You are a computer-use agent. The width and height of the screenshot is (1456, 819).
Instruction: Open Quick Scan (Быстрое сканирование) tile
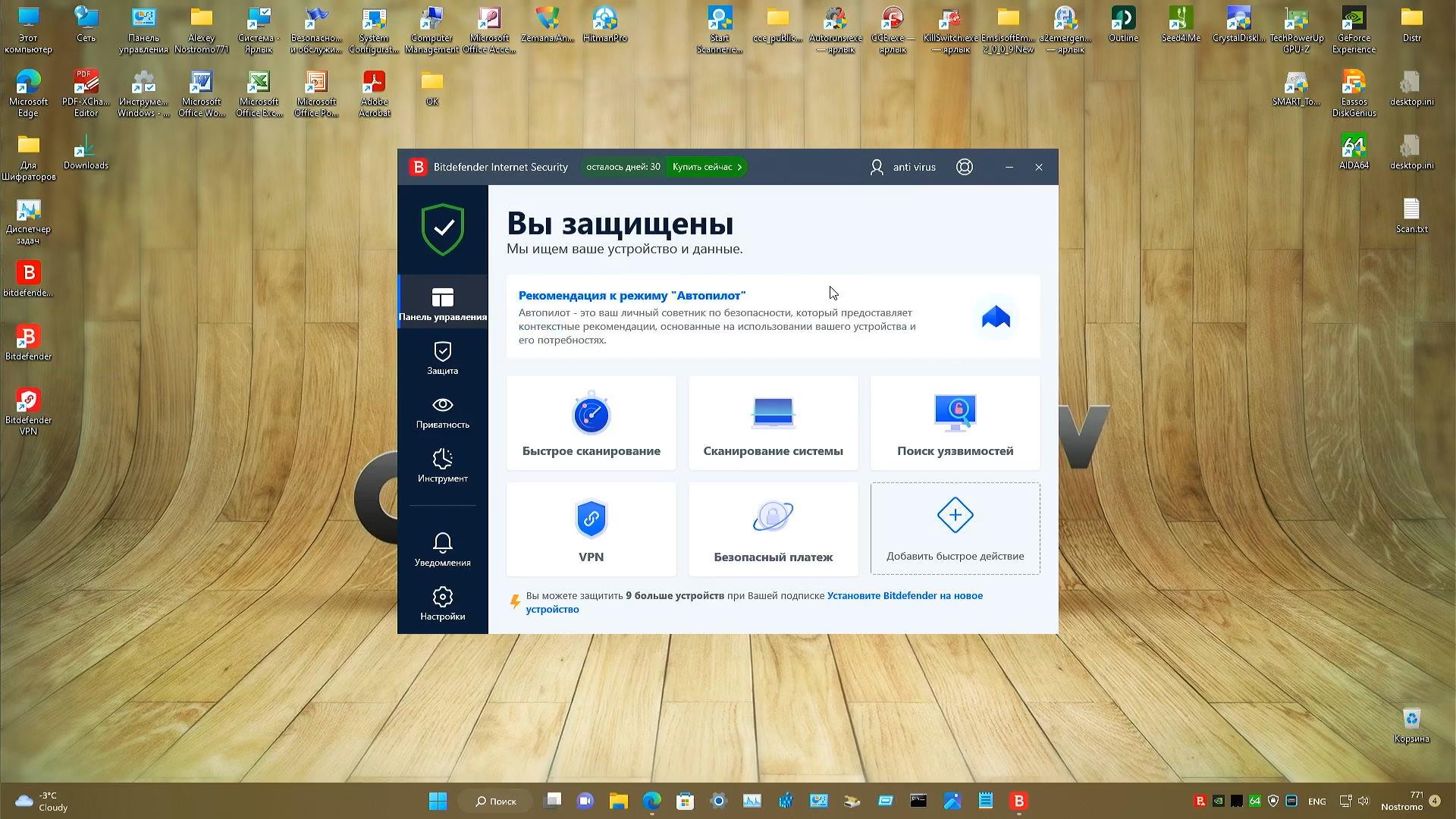point(591,423)
